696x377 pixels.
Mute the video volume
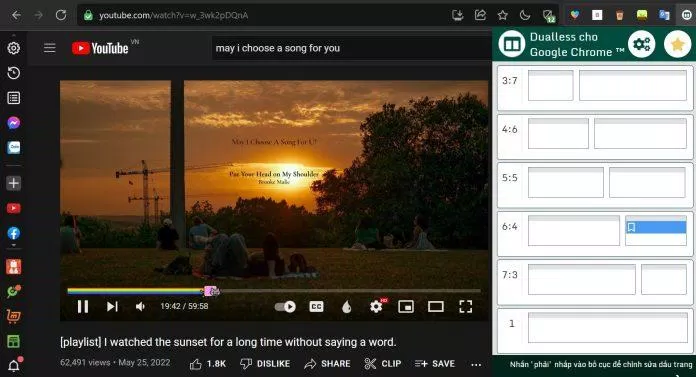click(140, 306)
